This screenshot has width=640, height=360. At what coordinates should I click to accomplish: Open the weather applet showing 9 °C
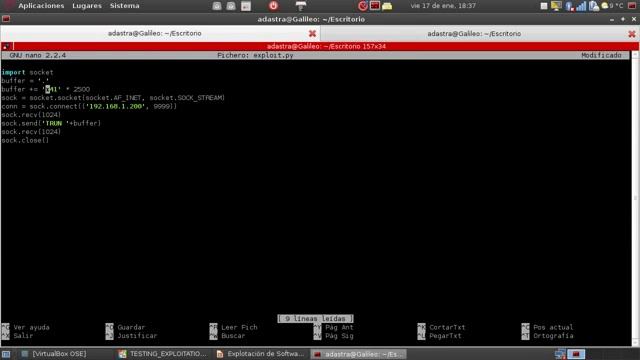[x=612, y=6]
